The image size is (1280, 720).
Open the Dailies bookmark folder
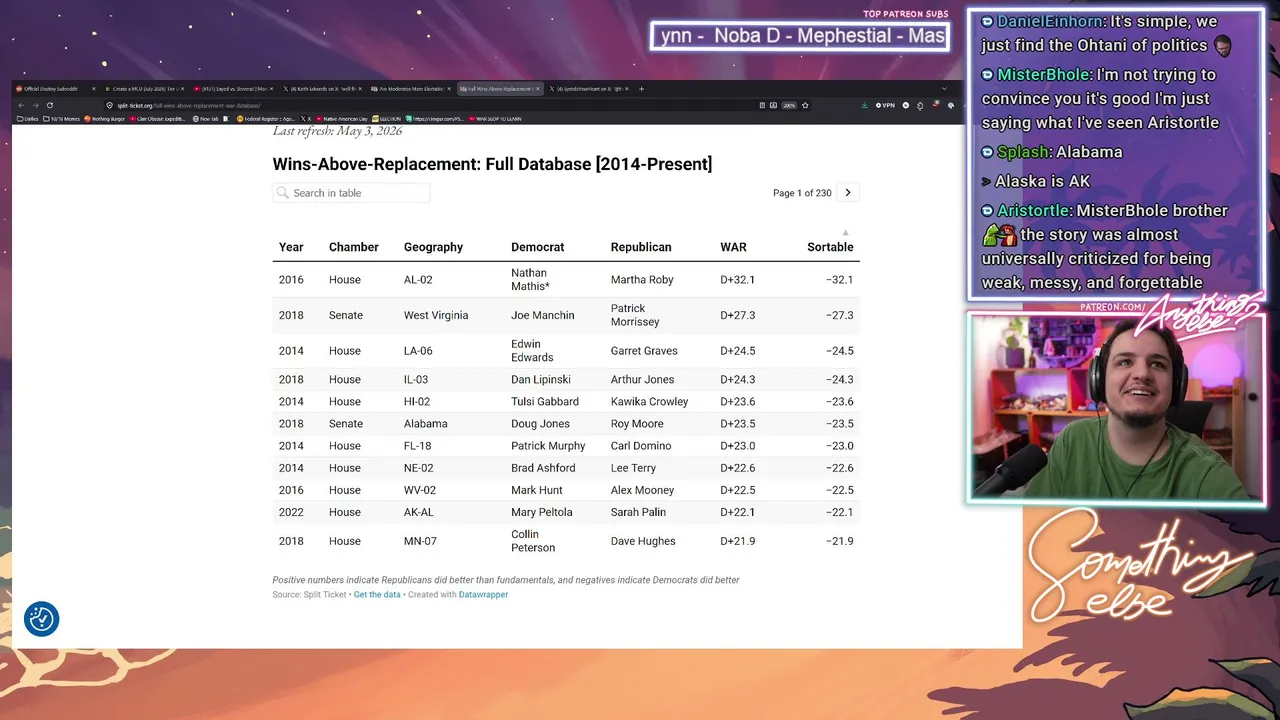point(28,118)
